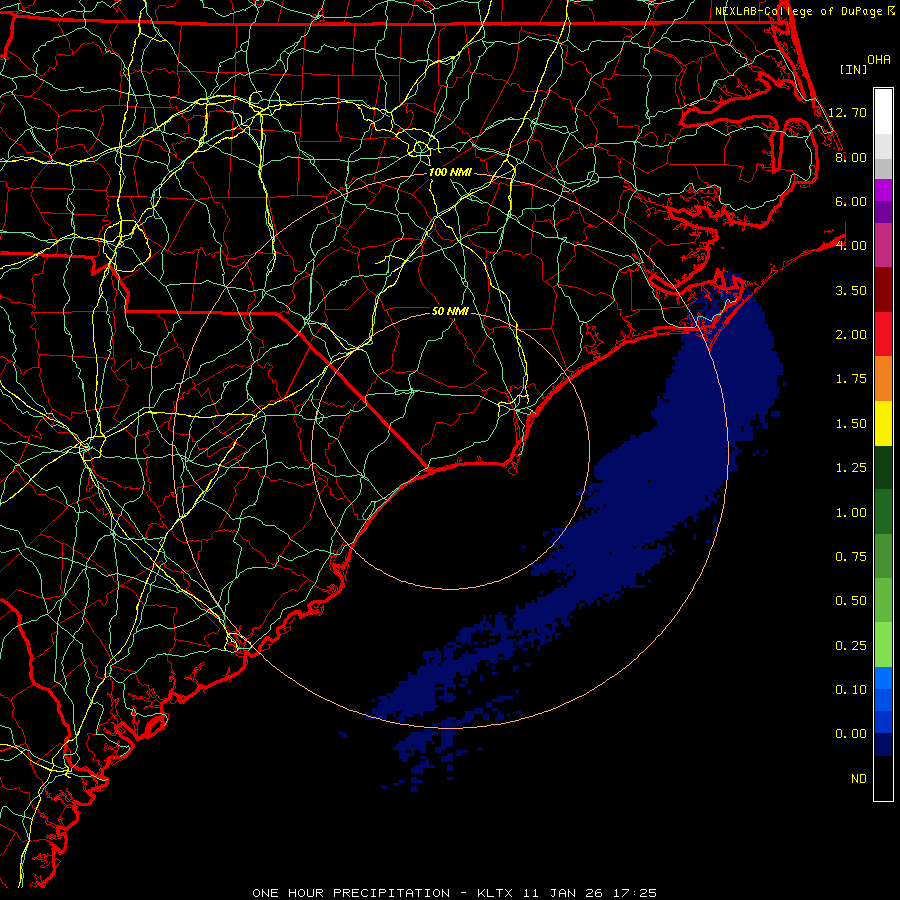Select the 2.00 scale label

[x=851, y=335]
